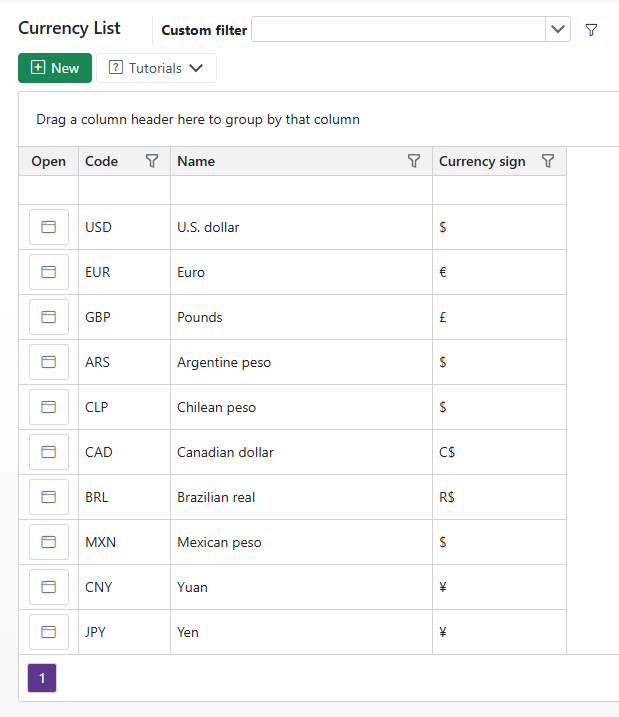
Task: Open the CAD currency record
Action: 49,452
